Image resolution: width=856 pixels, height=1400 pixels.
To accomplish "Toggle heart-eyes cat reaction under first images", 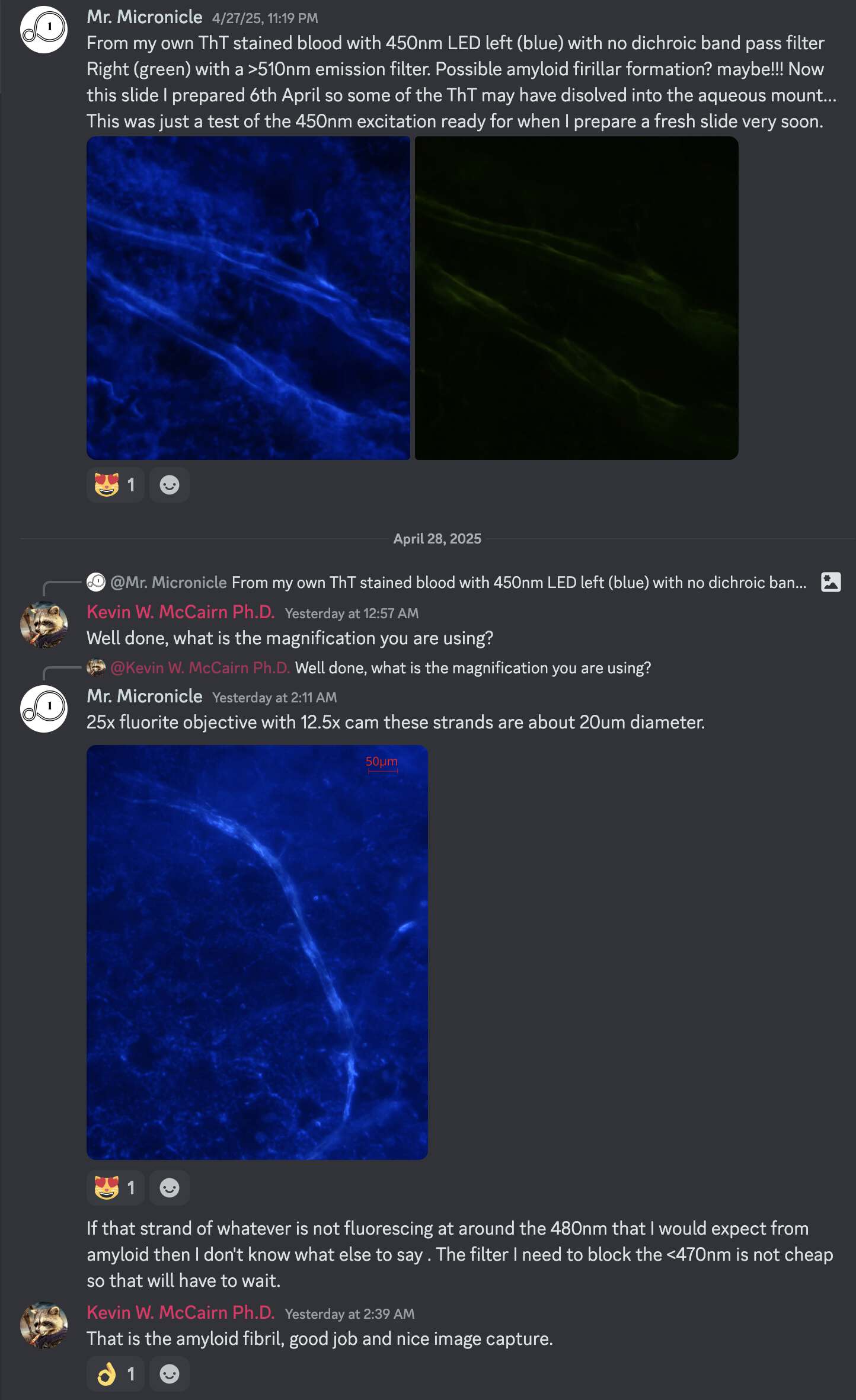I will tap(116, 485).
